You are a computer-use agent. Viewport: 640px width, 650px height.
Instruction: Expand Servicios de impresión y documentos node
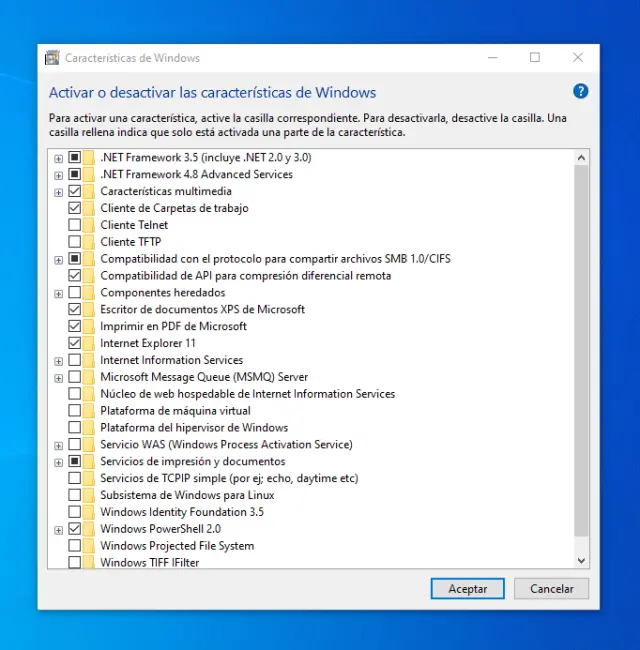59,462
